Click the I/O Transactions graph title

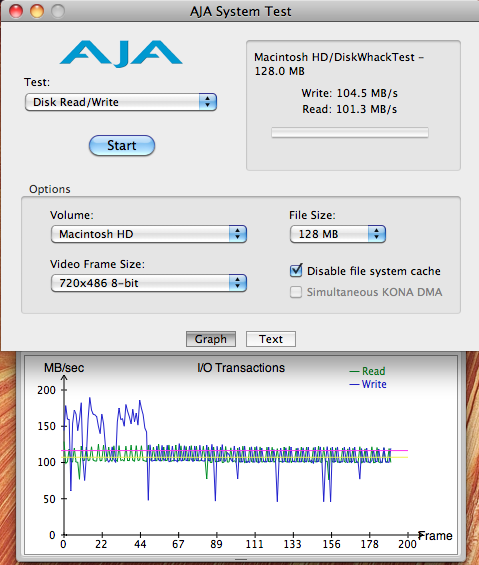coord(241,368)
